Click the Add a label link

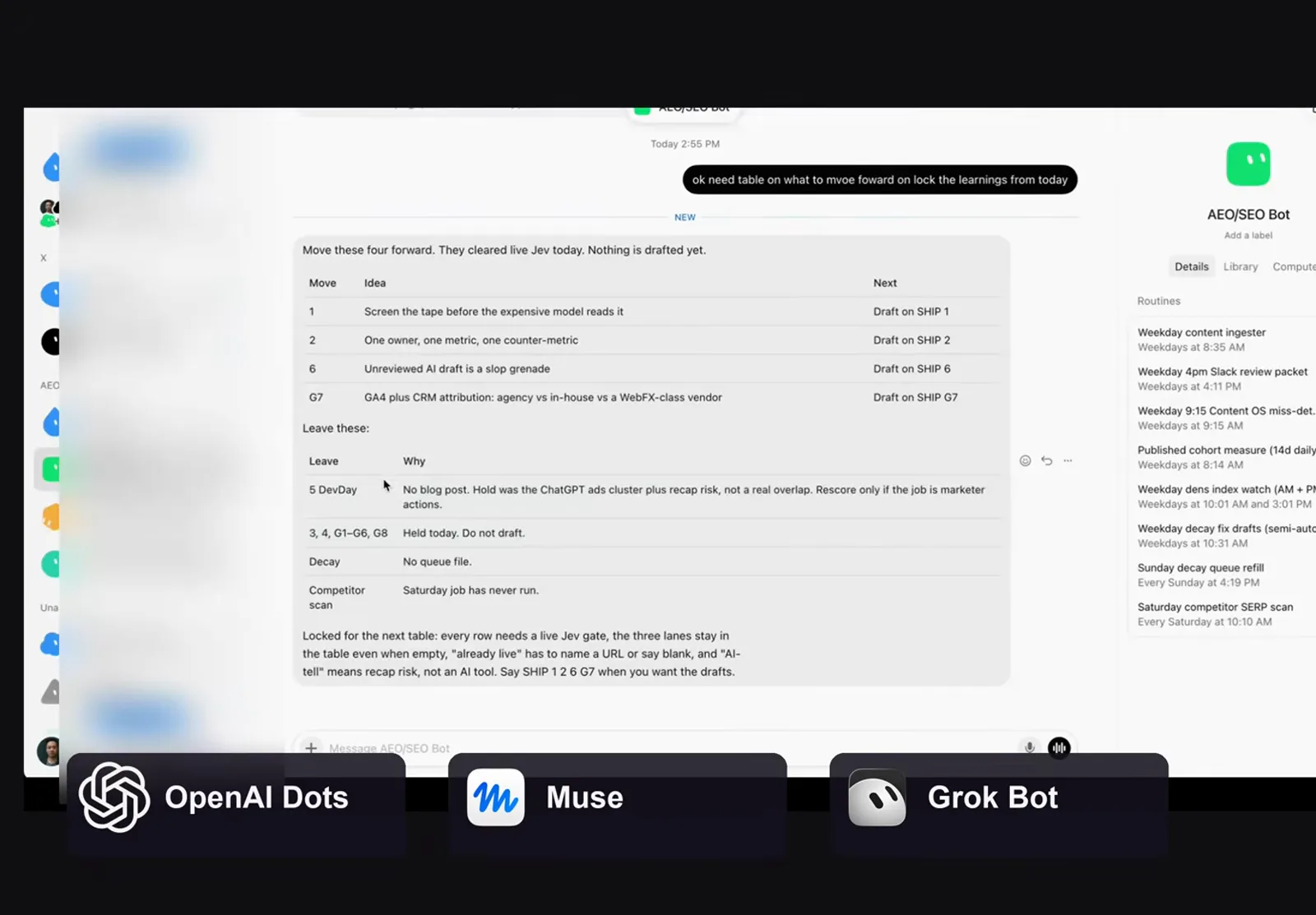coord(1248,235)
